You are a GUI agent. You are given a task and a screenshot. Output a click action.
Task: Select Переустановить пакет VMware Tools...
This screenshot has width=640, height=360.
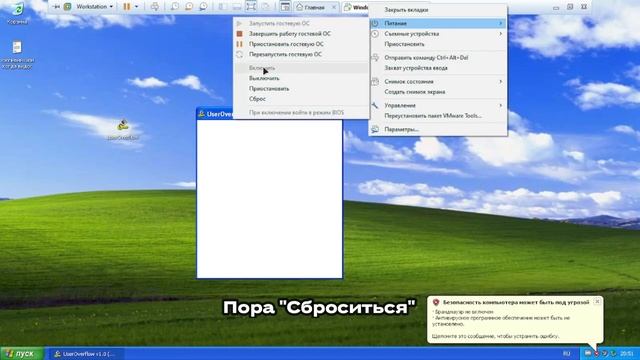pyautogui.click(x=433, y=116)
